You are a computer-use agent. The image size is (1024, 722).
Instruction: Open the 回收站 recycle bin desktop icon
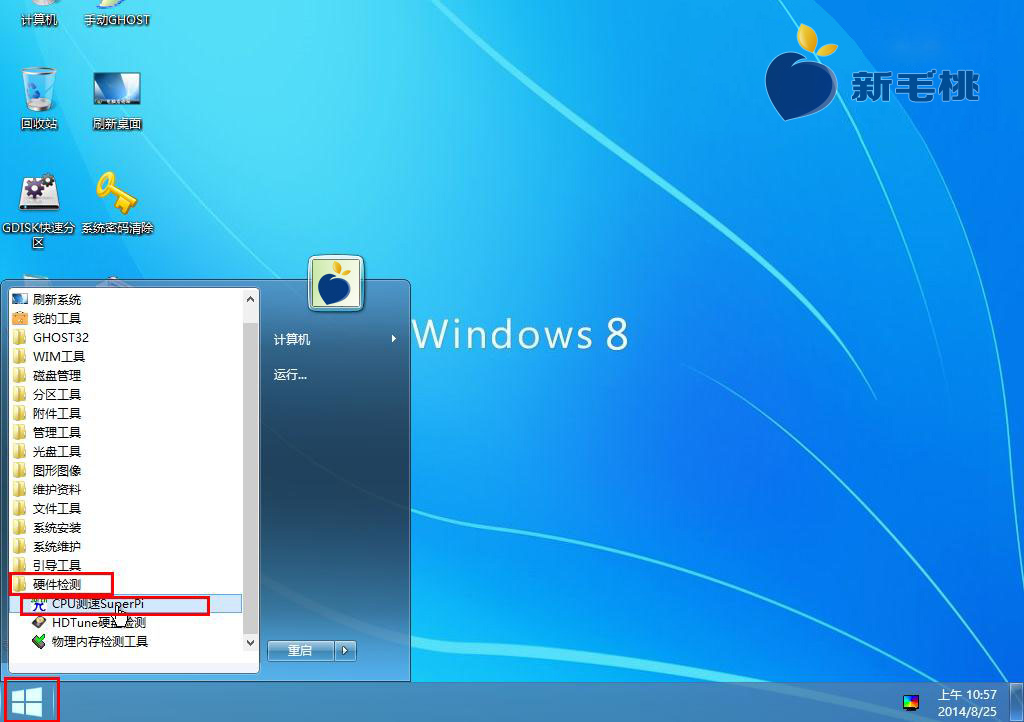[39, 99]
